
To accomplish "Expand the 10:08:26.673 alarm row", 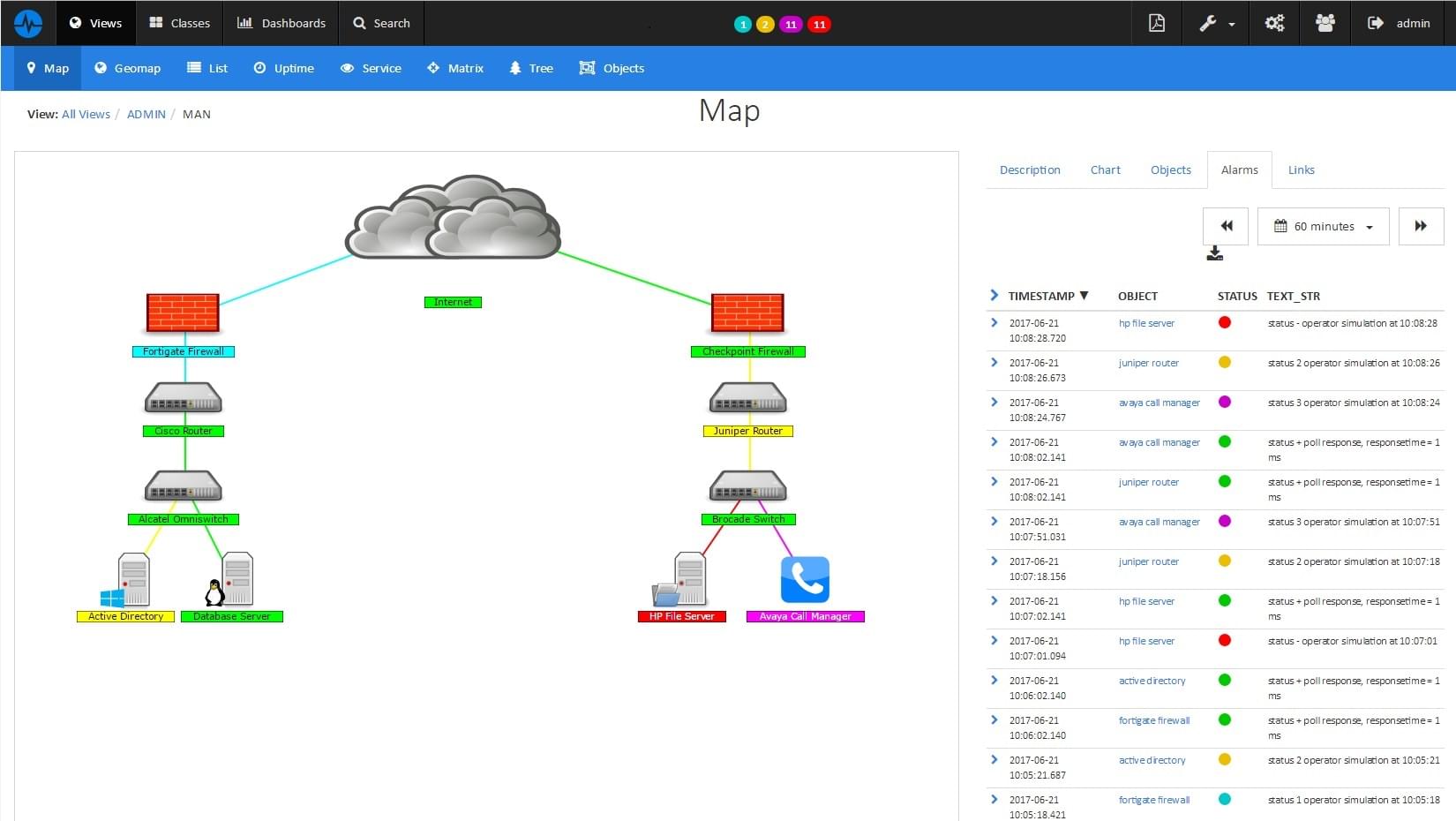I will click(994, 363).
